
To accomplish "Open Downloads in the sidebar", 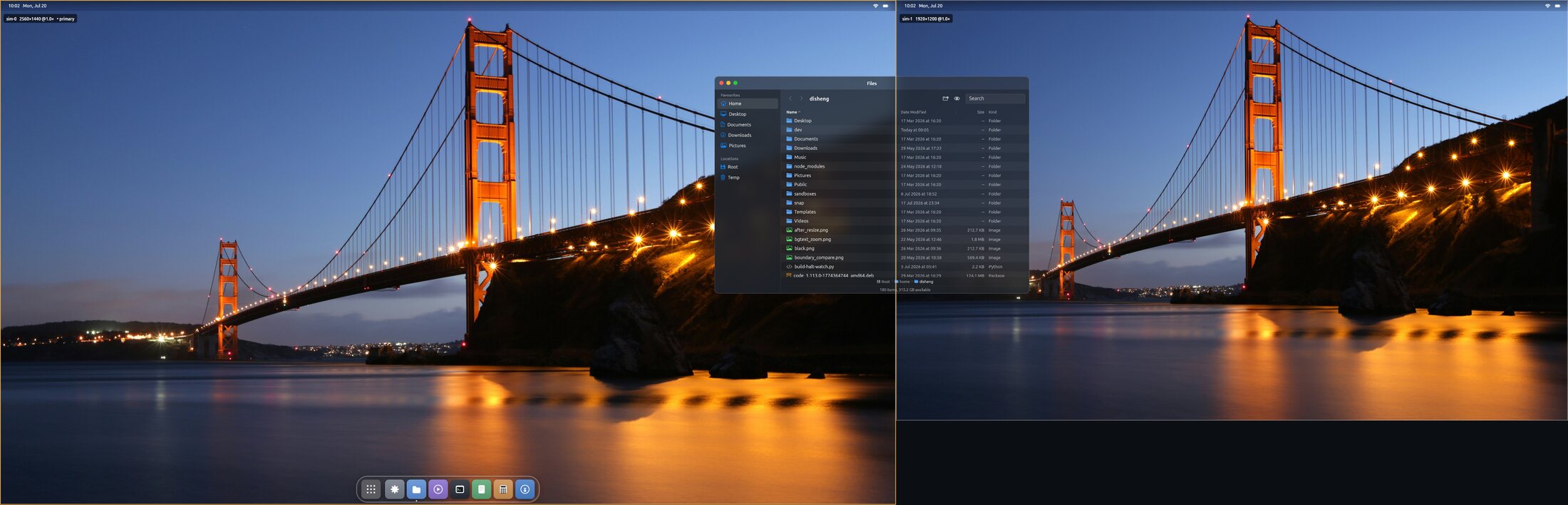I will (748, 135).
